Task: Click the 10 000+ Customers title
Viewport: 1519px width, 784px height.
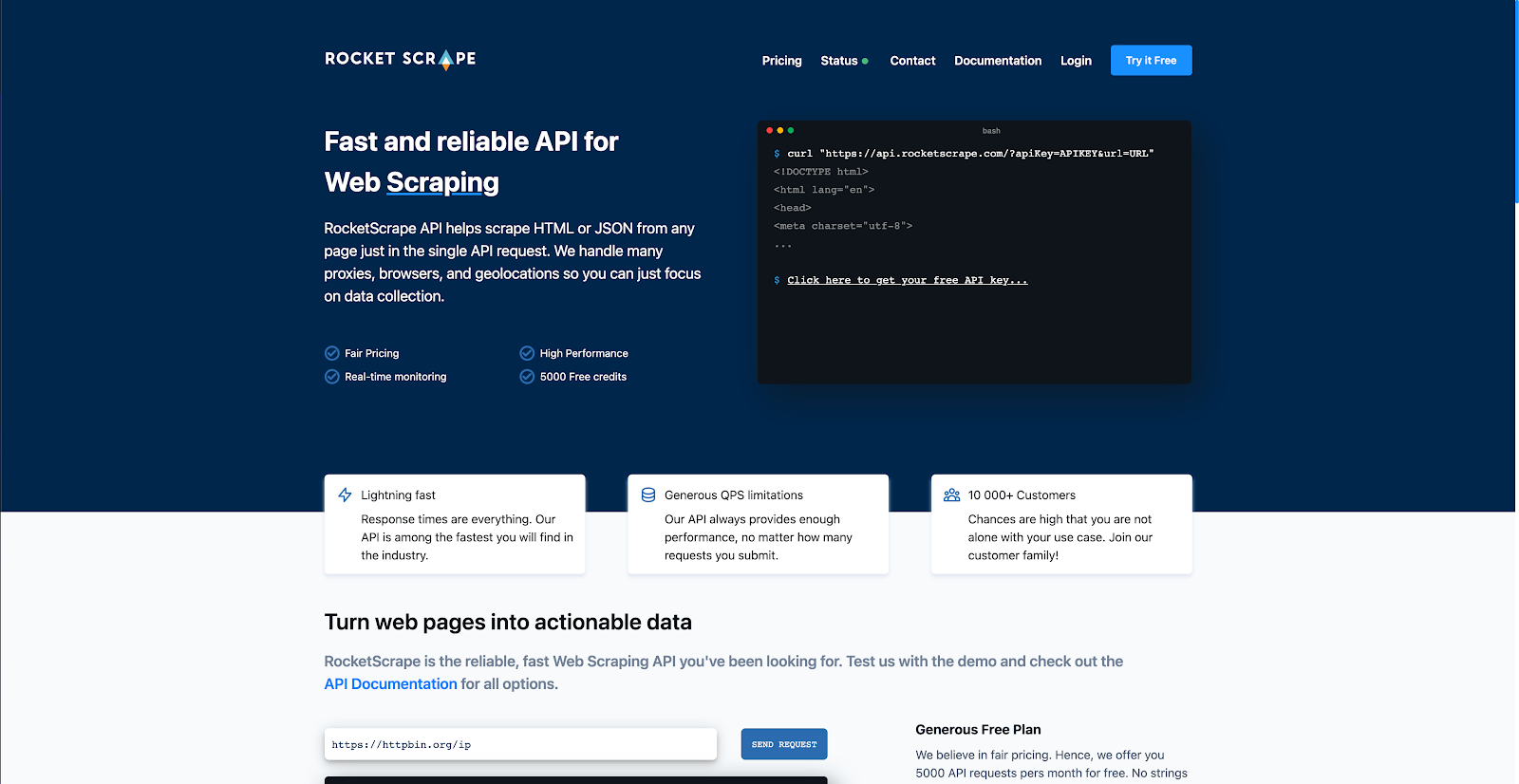Action: pos(1022,495)
